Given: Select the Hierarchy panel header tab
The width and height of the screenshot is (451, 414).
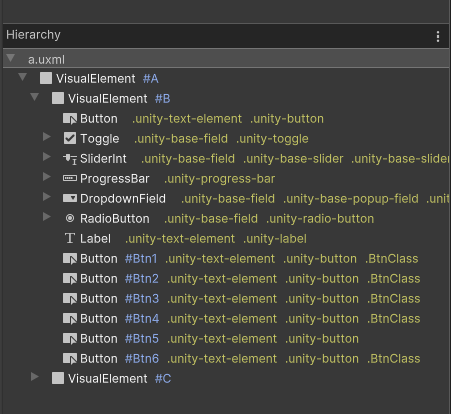Looking at the screenshot, I should (33, 35).
